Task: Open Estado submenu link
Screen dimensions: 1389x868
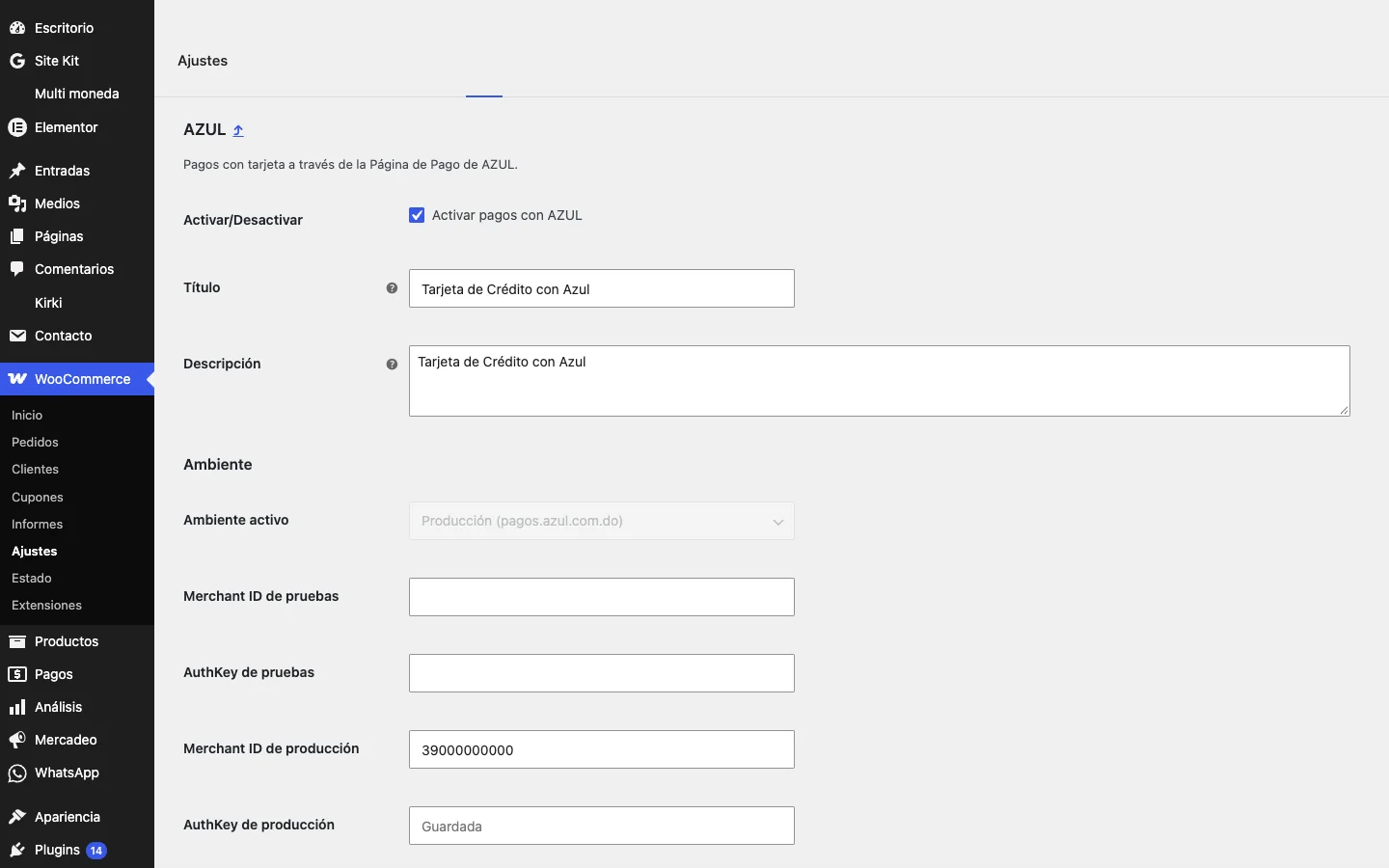Action: click(32, 578)
